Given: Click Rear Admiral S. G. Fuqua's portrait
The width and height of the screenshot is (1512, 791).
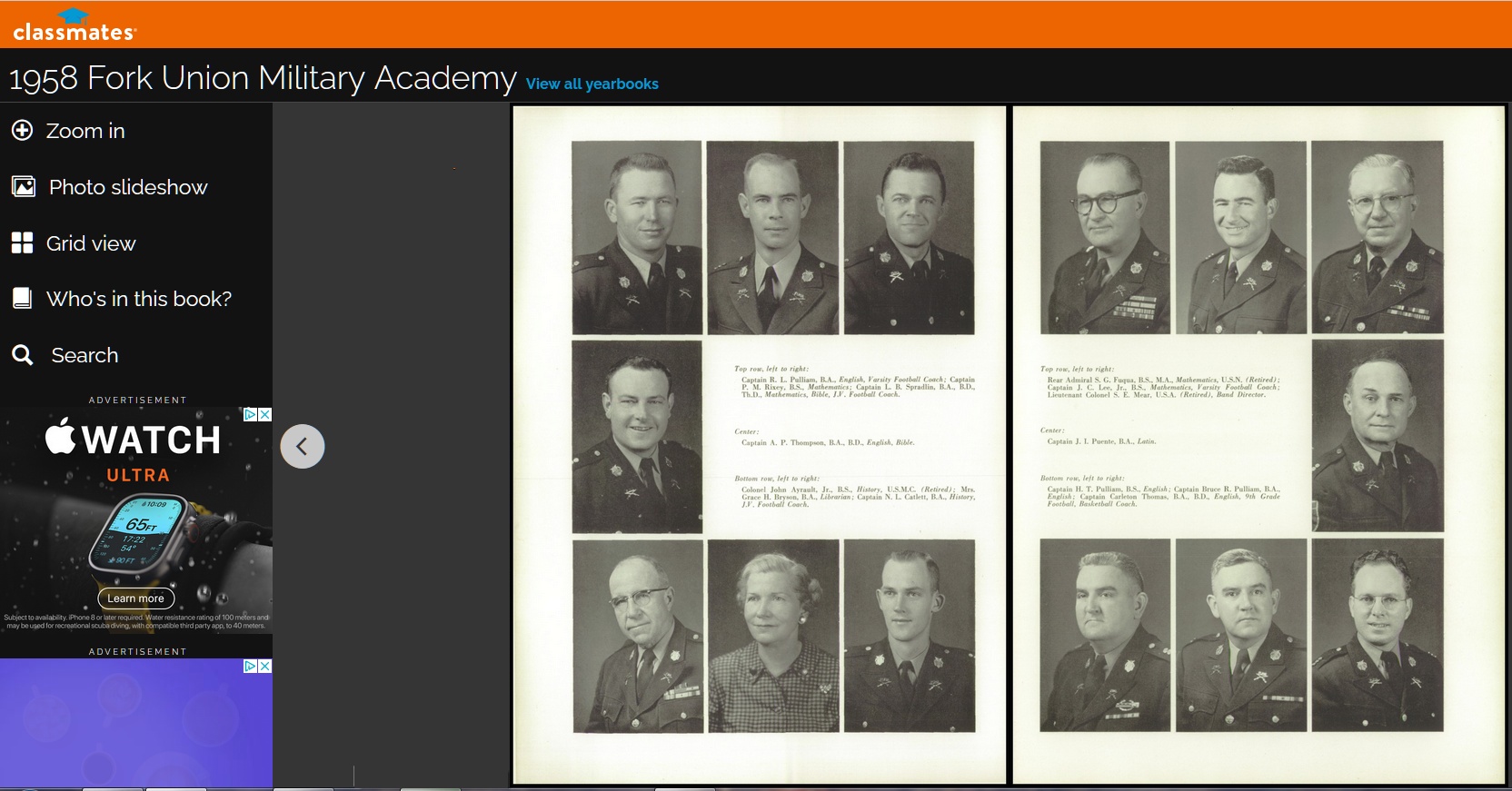Looking at the screenshot, I should click(x=1105, y=237).
